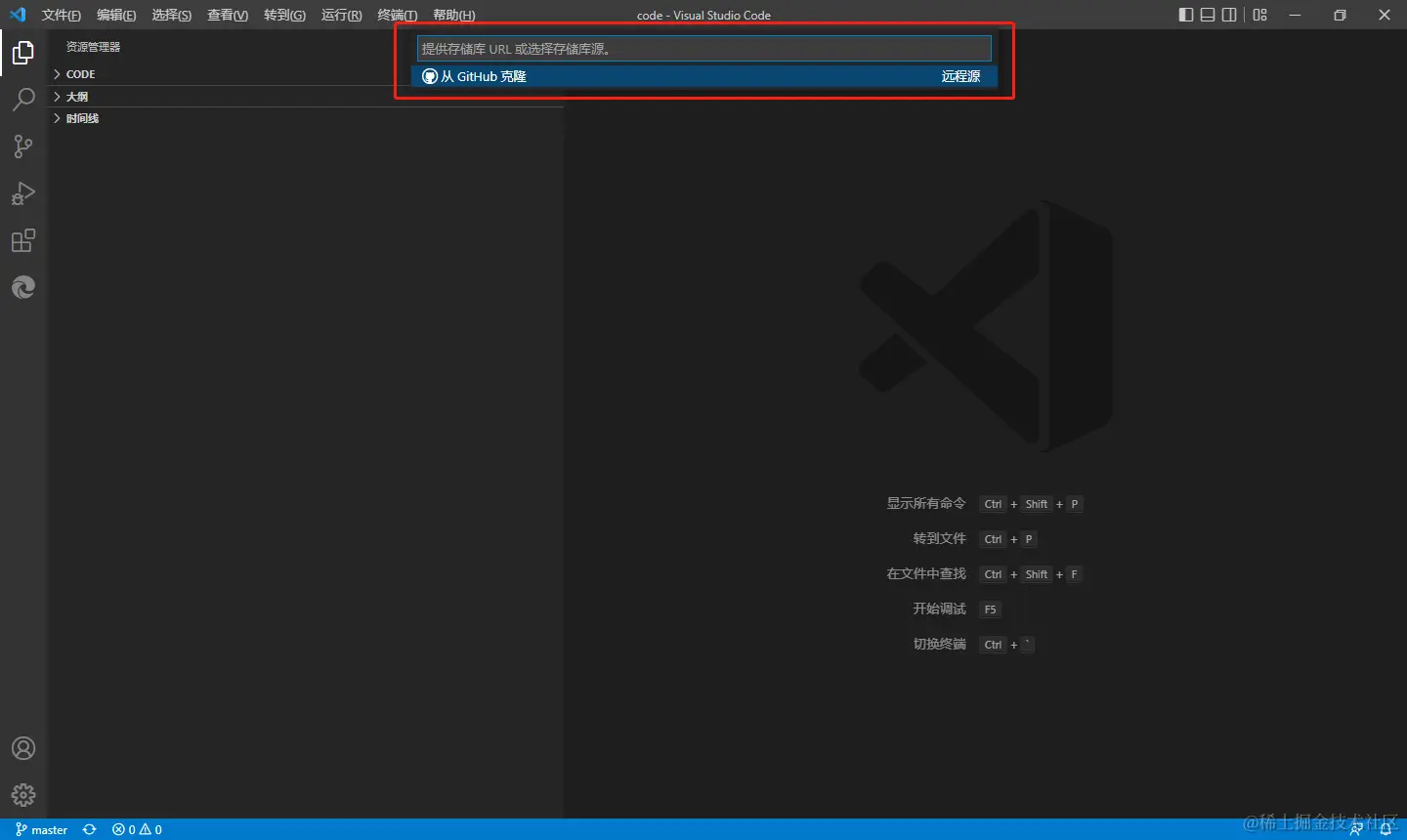The height and width of the screenshot is (840, 1407).
Task: Open the Explorer view icon
Action: pos(23,53)
